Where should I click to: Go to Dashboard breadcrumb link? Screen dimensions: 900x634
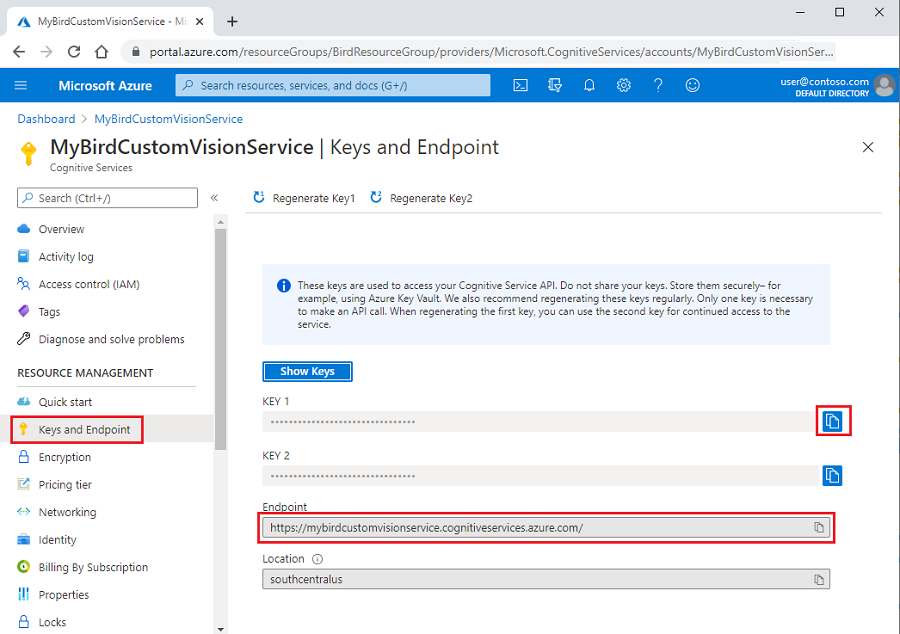[x=46, y=119]
